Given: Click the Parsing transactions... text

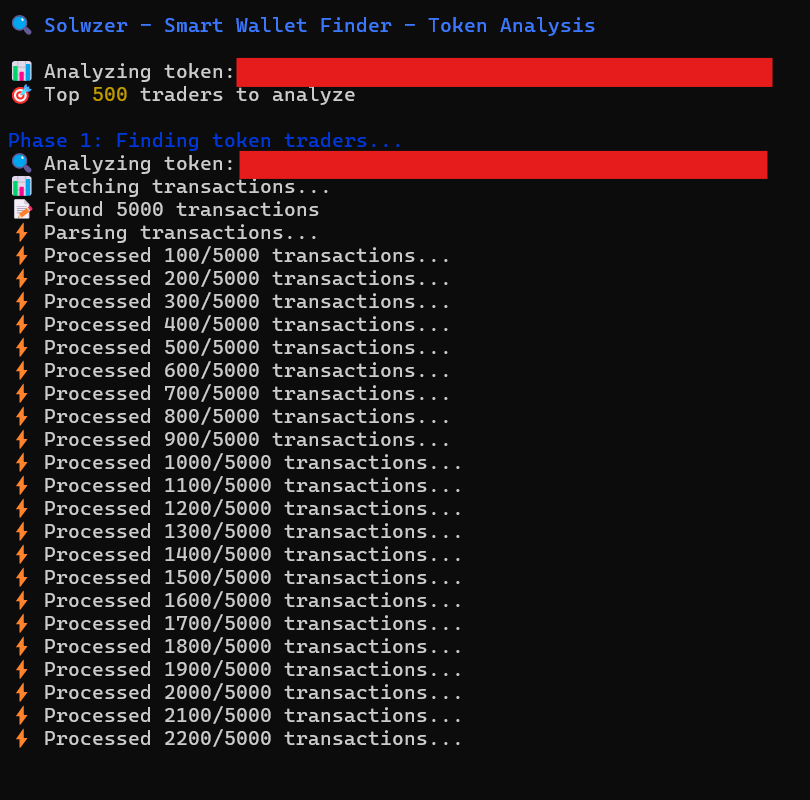Looking at the screenshot, I should (181, 232).
